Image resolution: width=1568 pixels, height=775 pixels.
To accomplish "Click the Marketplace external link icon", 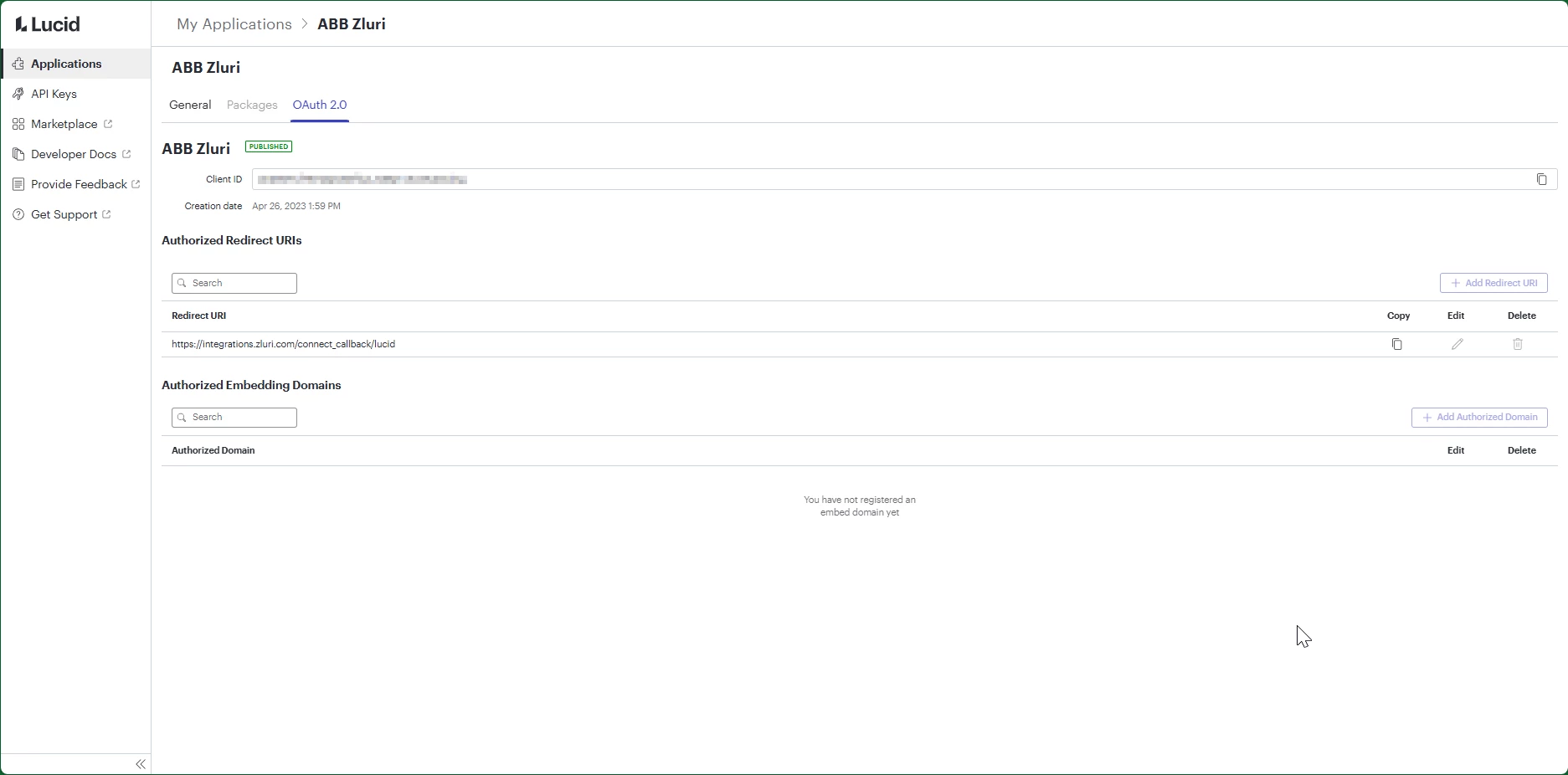I will pos(108,124).
